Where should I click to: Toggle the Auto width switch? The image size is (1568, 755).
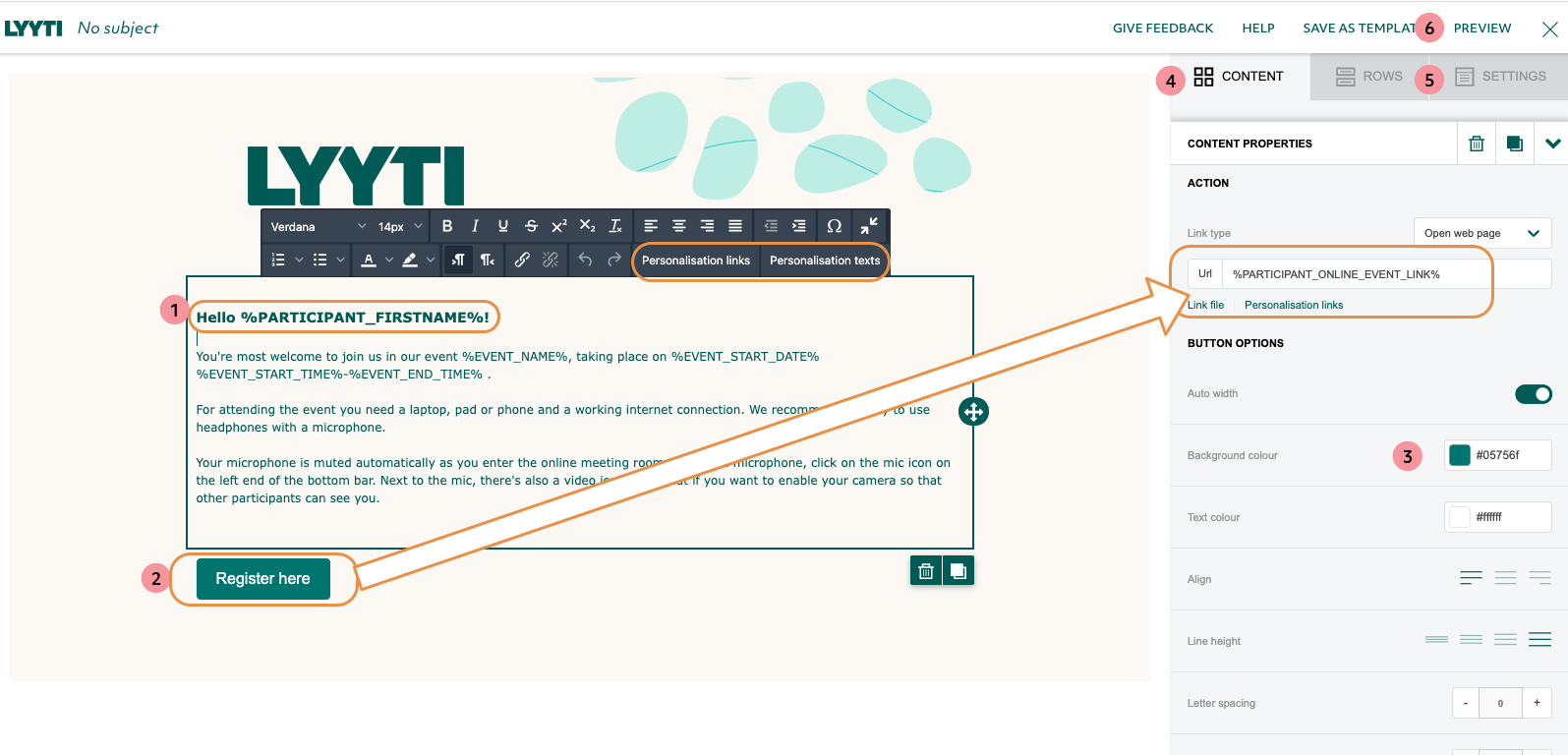click(1533, 394)
